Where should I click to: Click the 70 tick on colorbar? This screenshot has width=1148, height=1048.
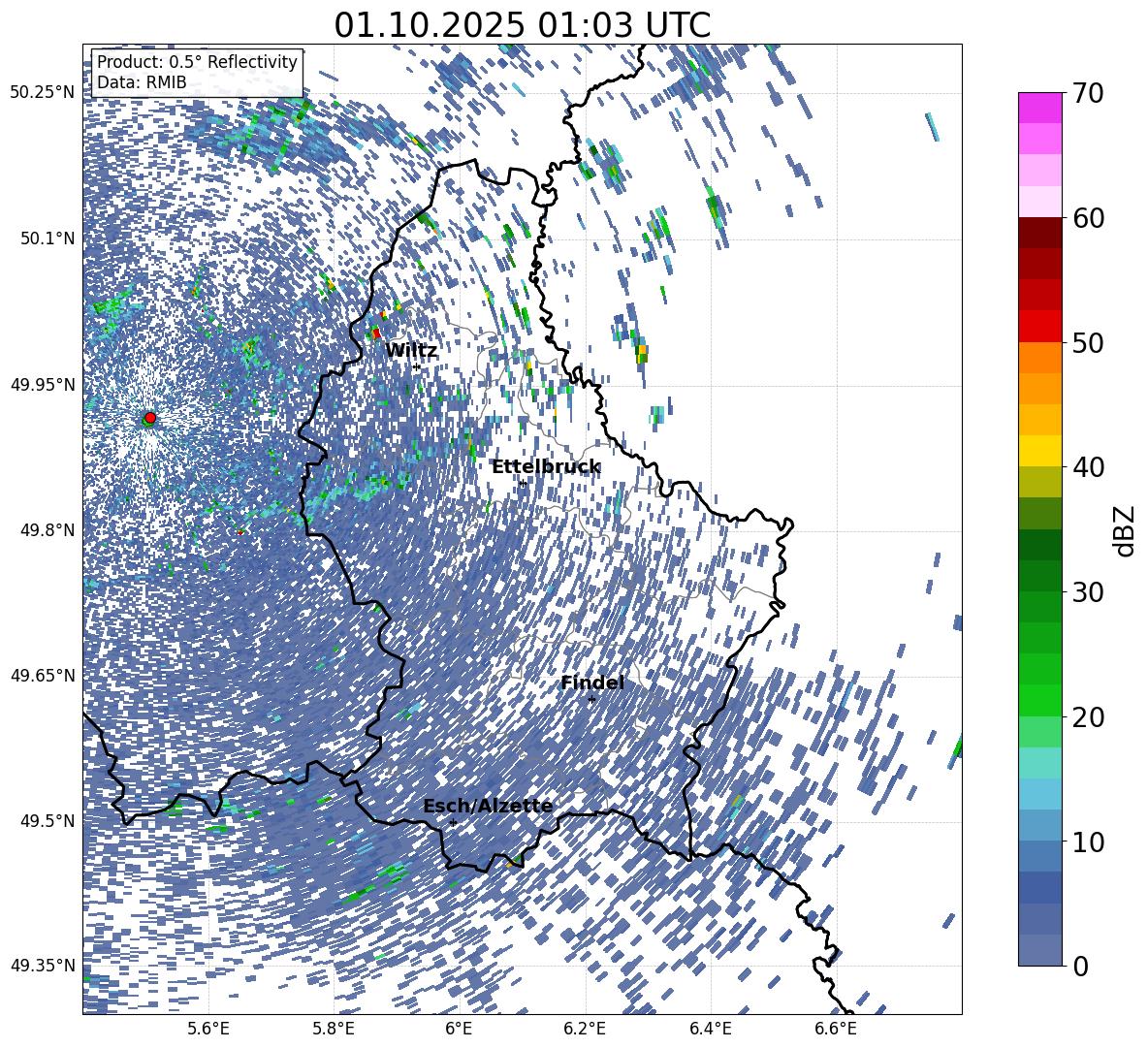tap(1087, 93)
